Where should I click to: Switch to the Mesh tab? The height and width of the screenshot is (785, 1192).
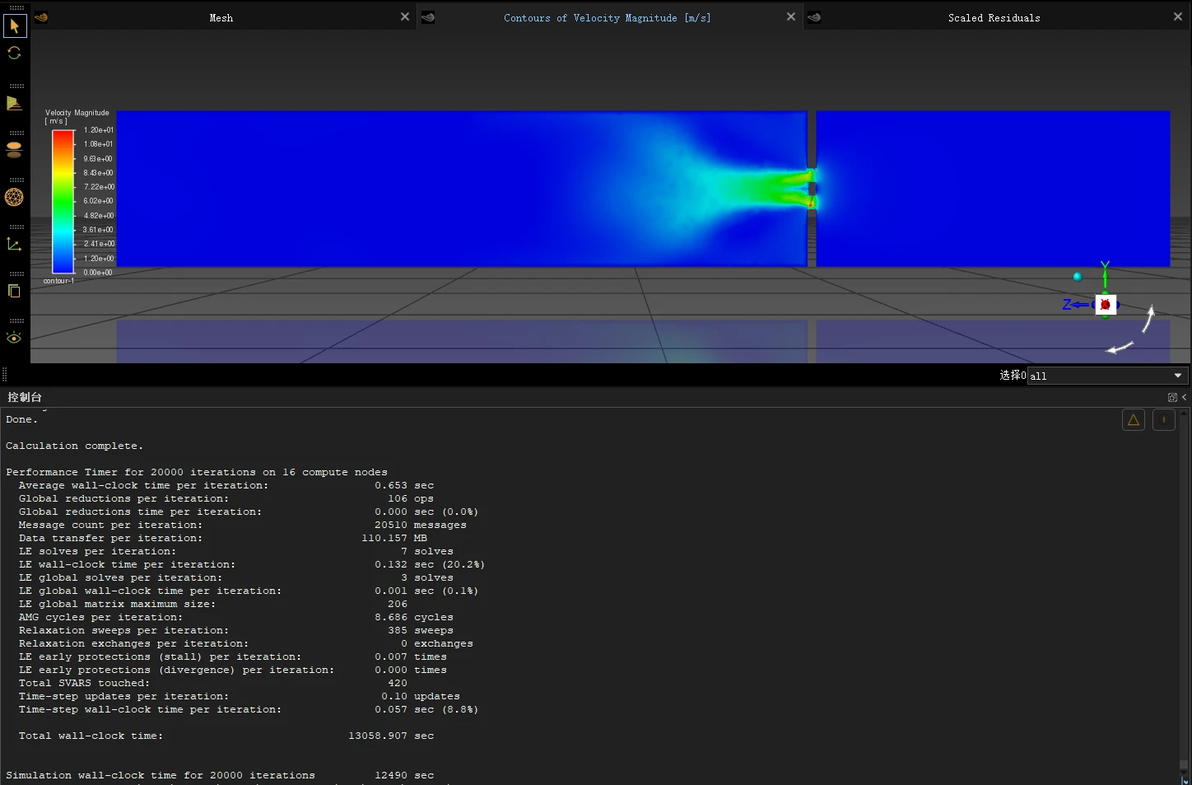[221, 17]
